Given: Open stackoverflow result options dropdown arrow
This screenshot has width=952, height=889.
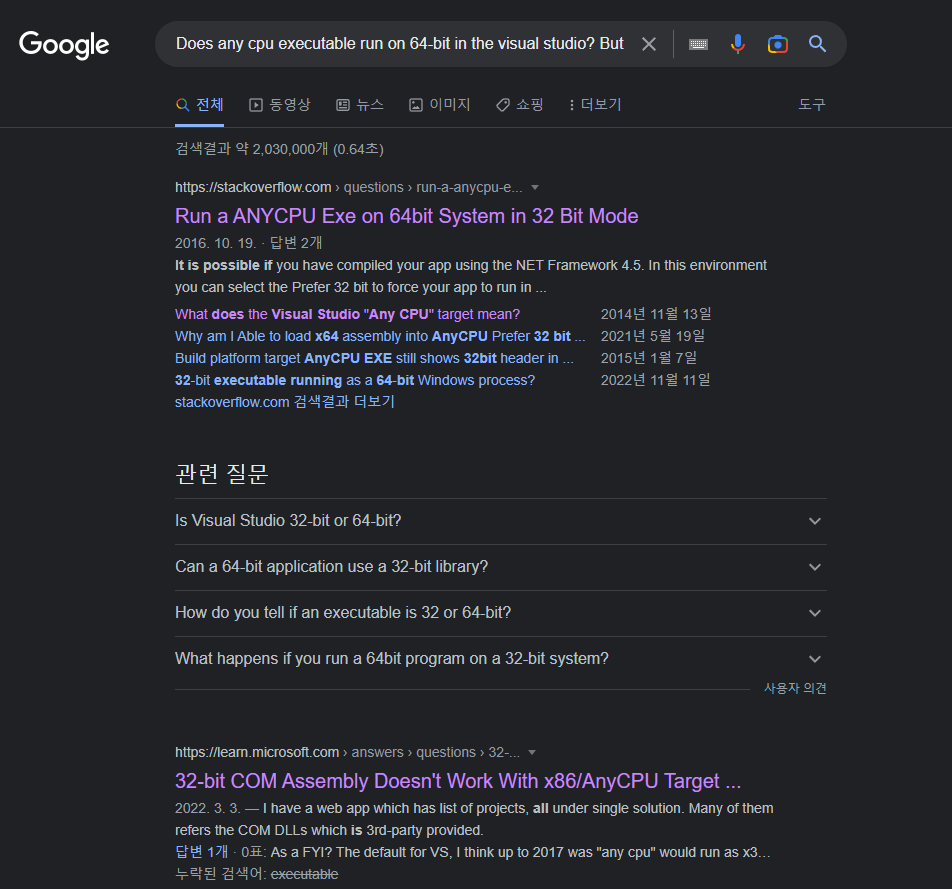Looking at the screenshot, I should (535, 187).
